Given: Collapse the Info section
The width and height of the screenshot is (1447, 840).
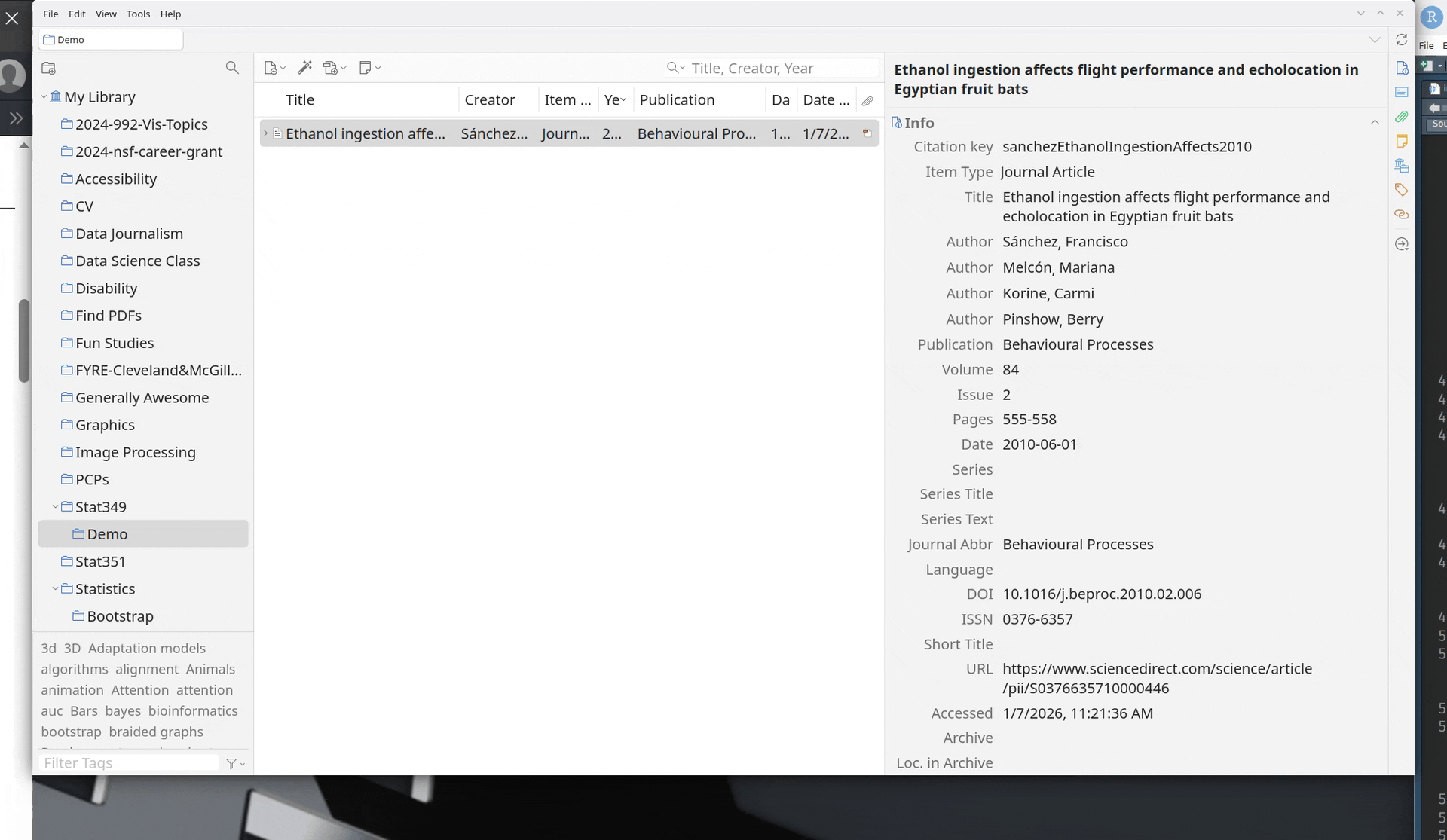Looking at the screenshot, I should [1374, 123].
